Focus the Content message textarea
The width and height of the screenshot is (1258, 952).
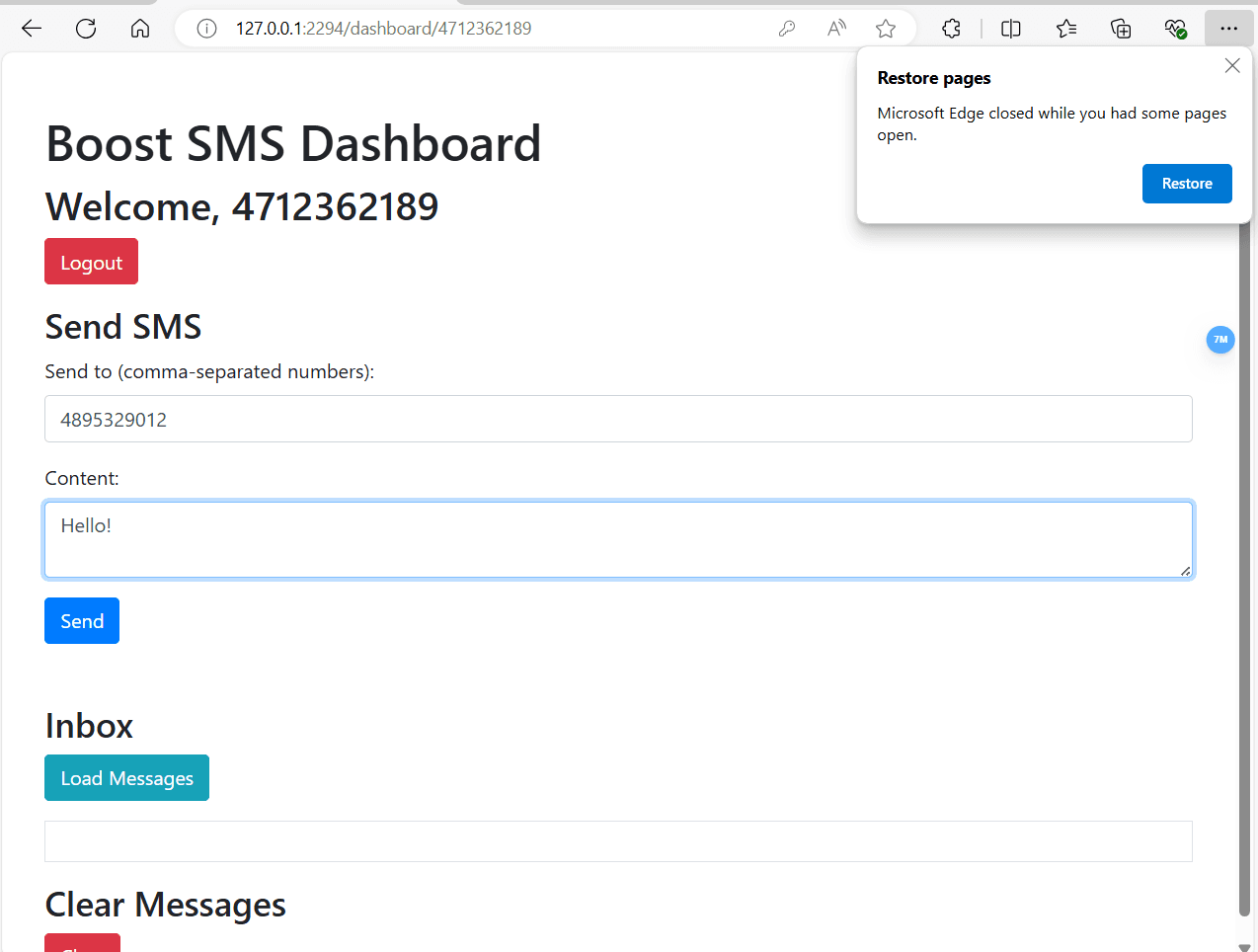click(618, 539)
